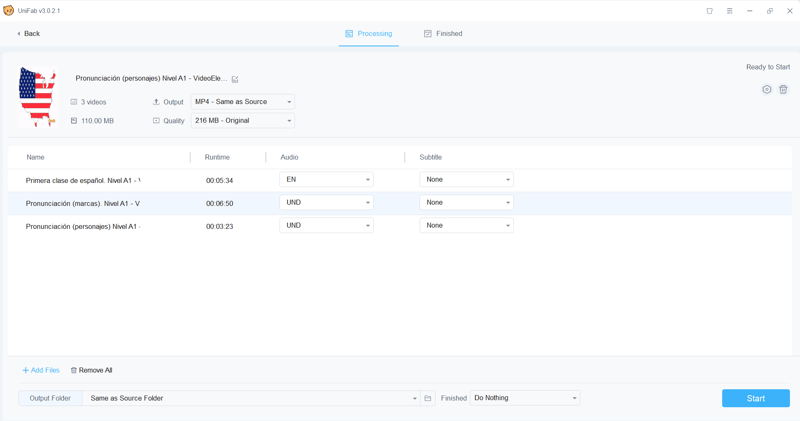Image resolution: width=800 pixels, height=421 pixels.
Task: Open the advanced settings gear icon
Action: pos(767,90)
